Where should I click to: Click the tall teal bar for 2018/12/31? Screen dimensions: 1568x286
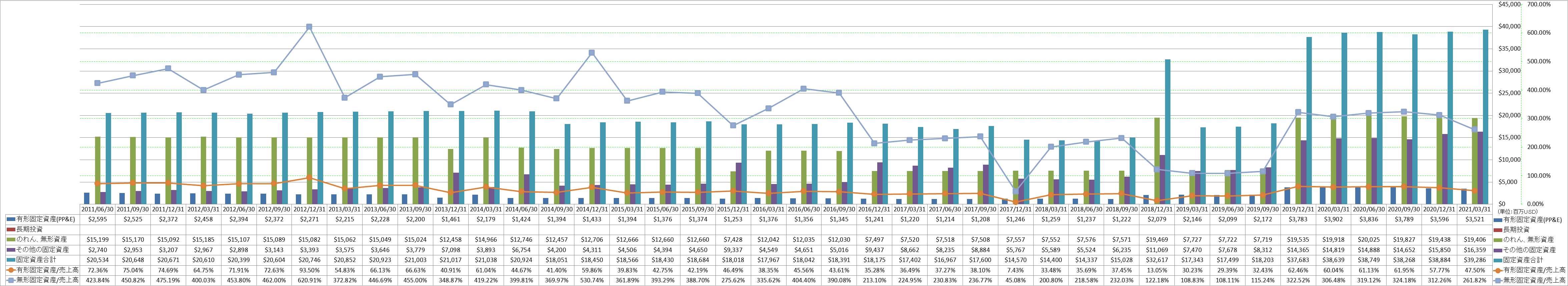[1167, 131]
